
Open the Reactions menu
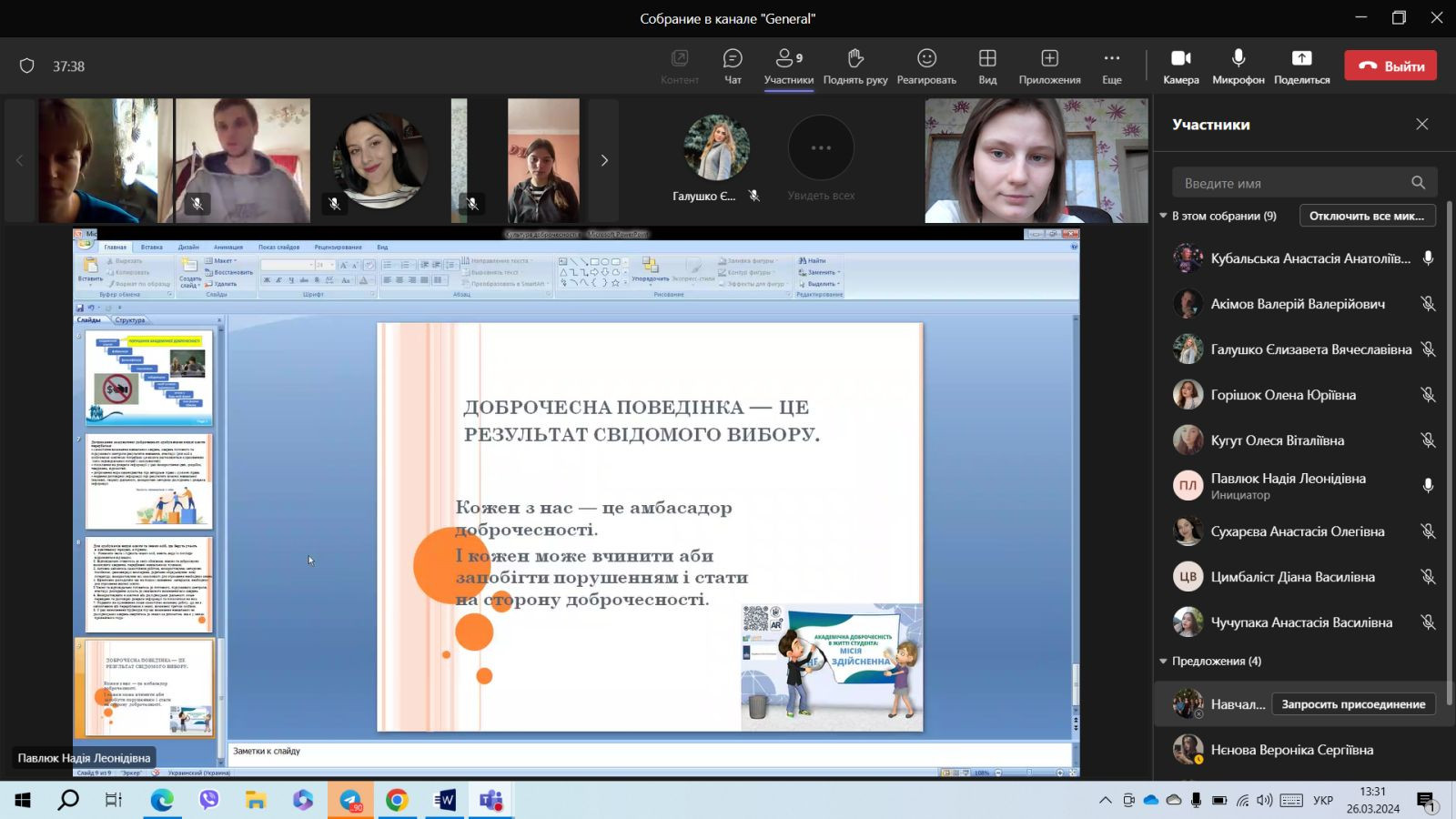coord(926,66)
